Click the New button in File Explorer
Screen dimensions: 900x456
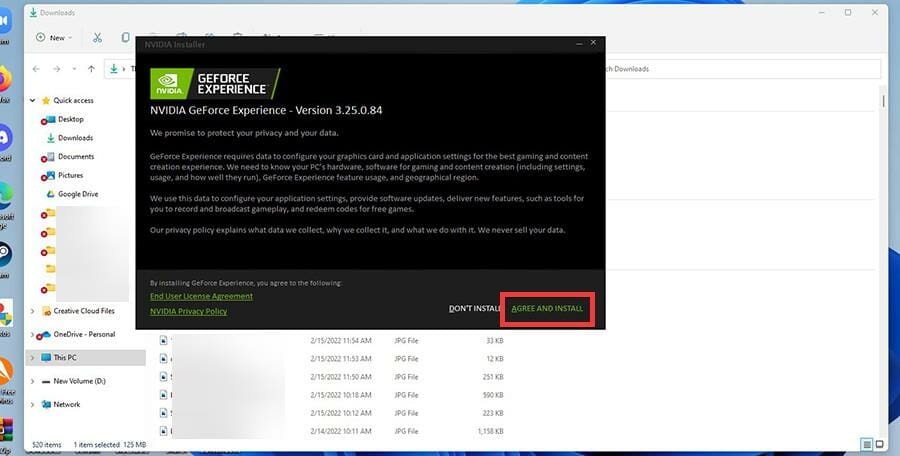click(x=55, y=37)
